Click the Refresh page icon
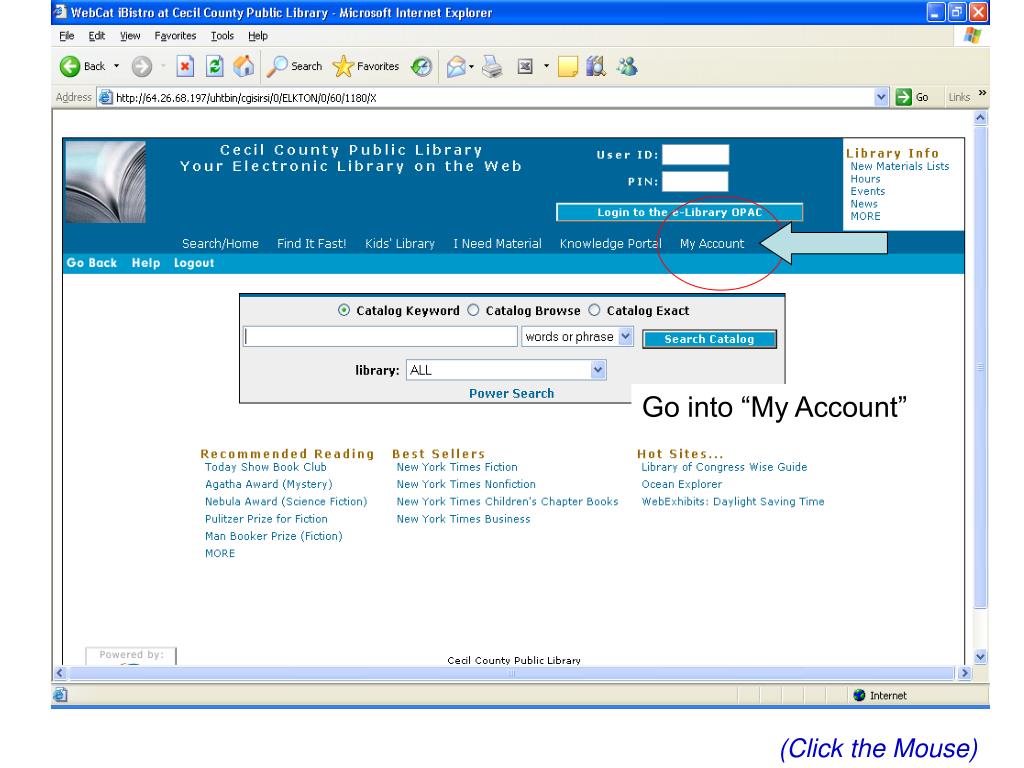The width and height of the screenshot is (1024, 768). tap(215, 66)
